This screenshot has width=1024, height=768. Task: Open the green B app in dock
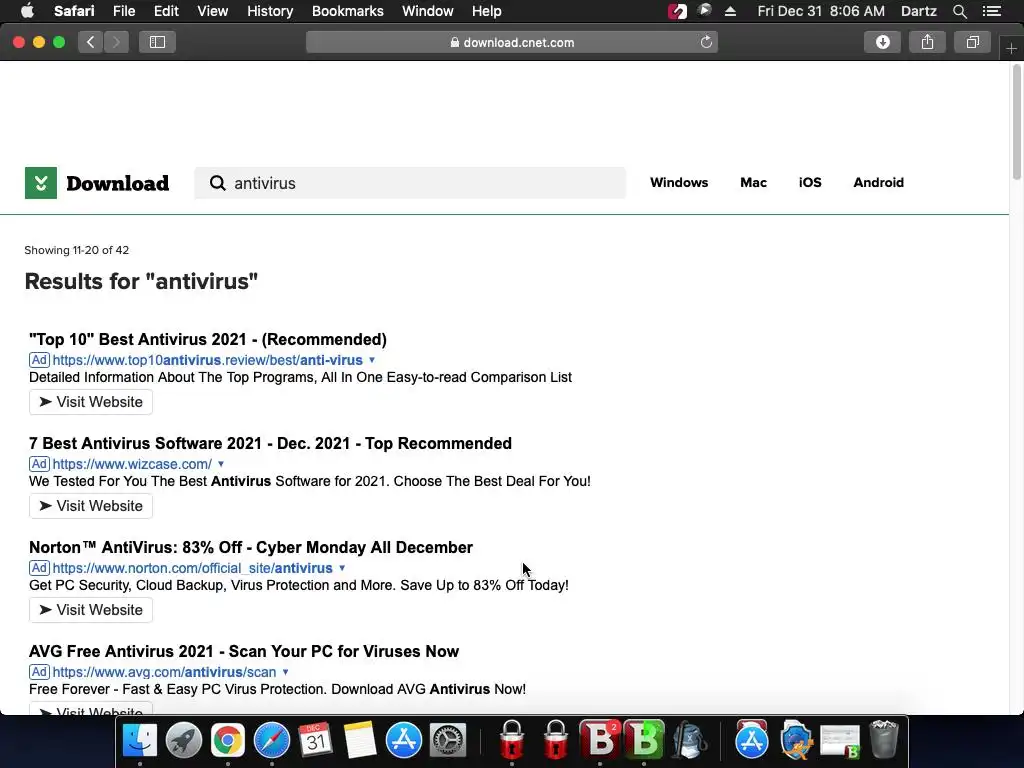[644, 741]
